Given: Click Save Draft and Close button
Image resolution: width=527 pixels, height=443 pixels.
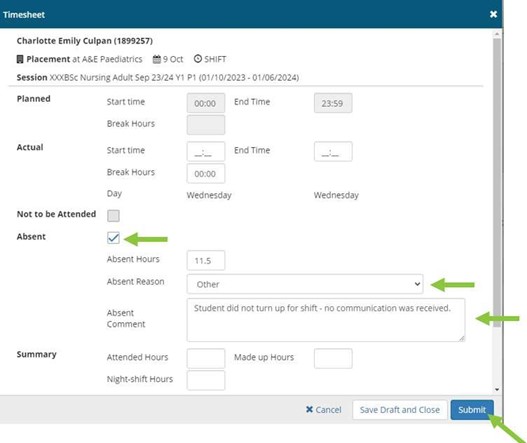Looking at the screenshot, I should pos(400,410).
